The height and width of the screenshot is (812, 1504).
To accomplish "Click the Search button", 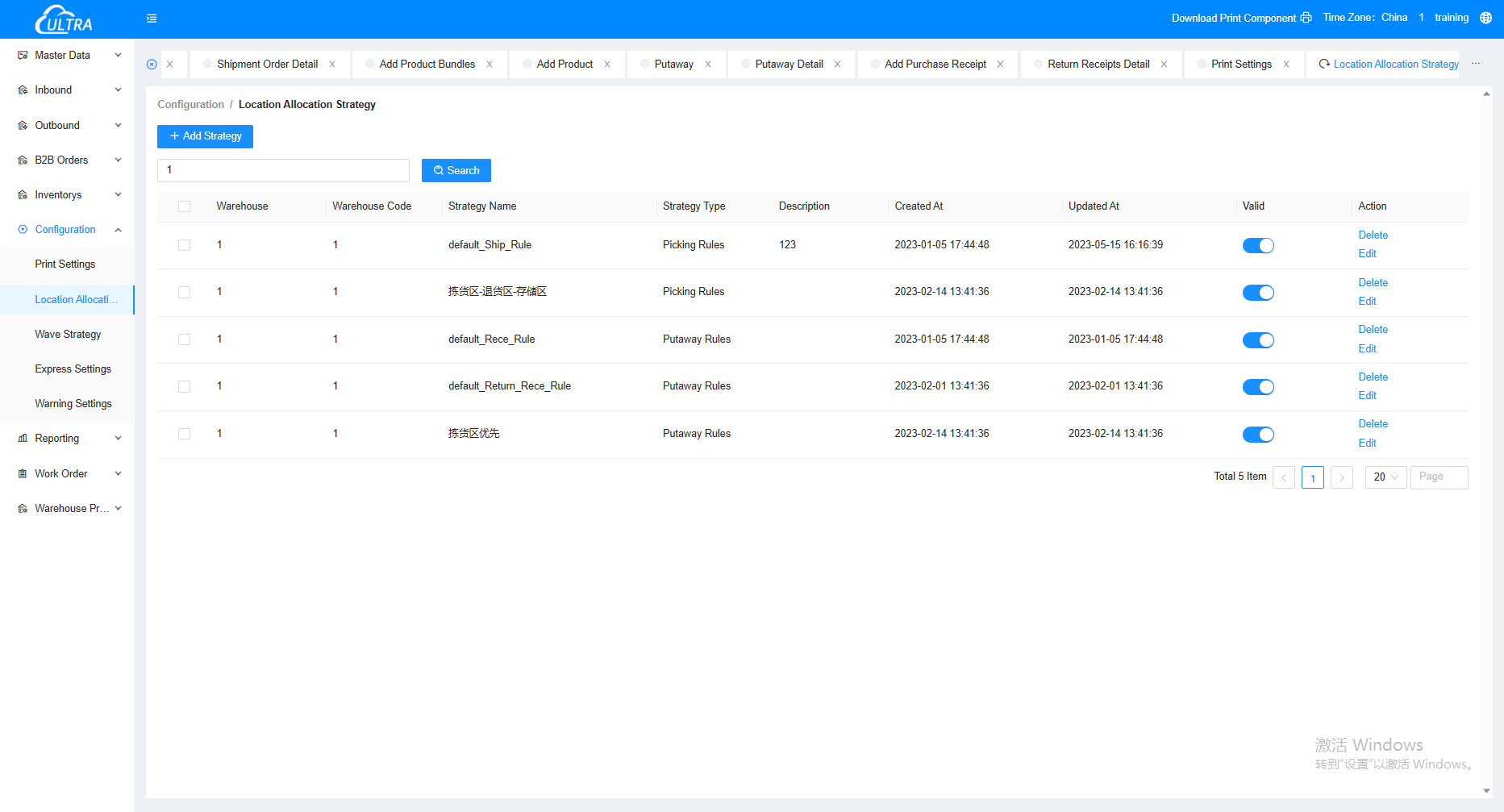I will click(456, 171).
